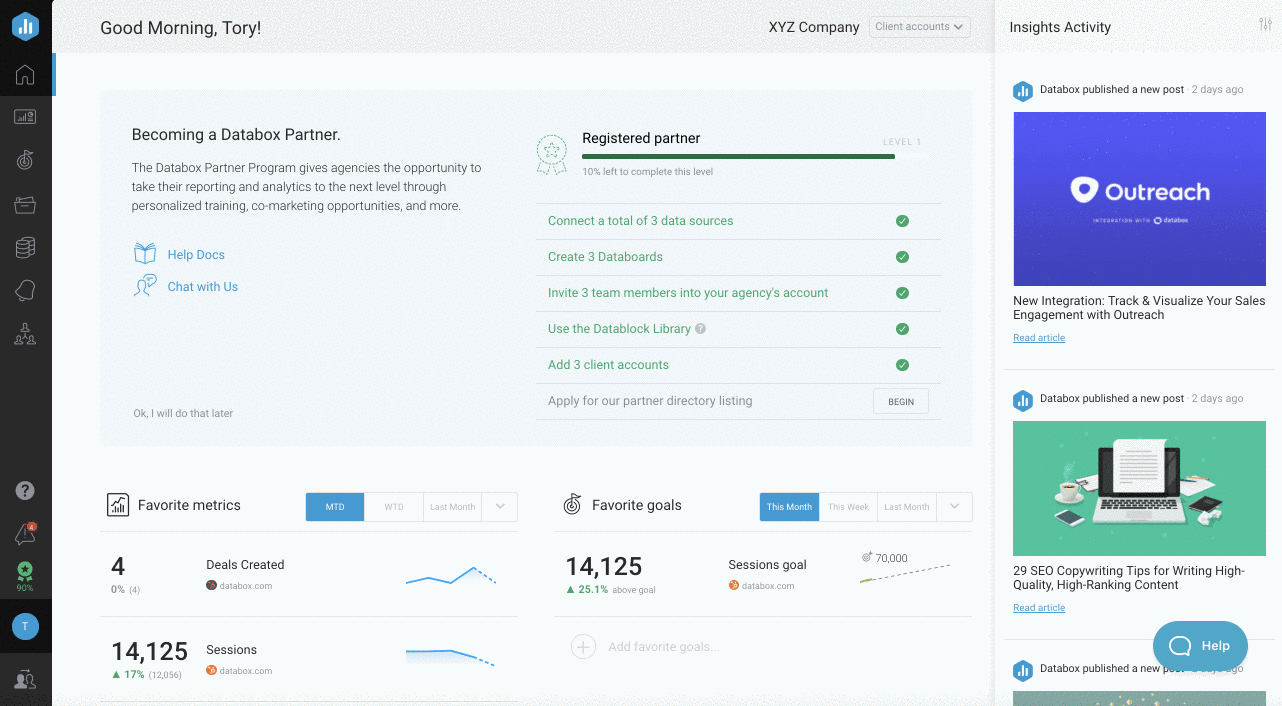Click the Databox logo in the sidebar
The image size is (1282, 706).
(26, 26)
